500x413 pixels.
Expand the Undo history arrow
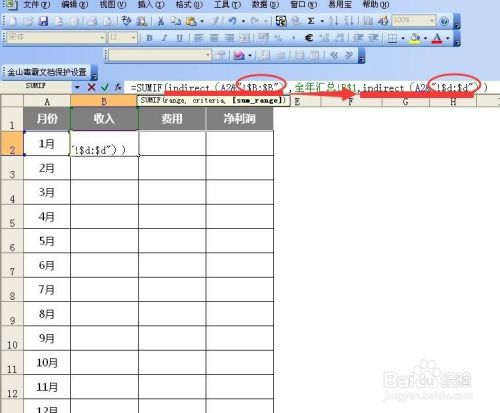[243, 21]
